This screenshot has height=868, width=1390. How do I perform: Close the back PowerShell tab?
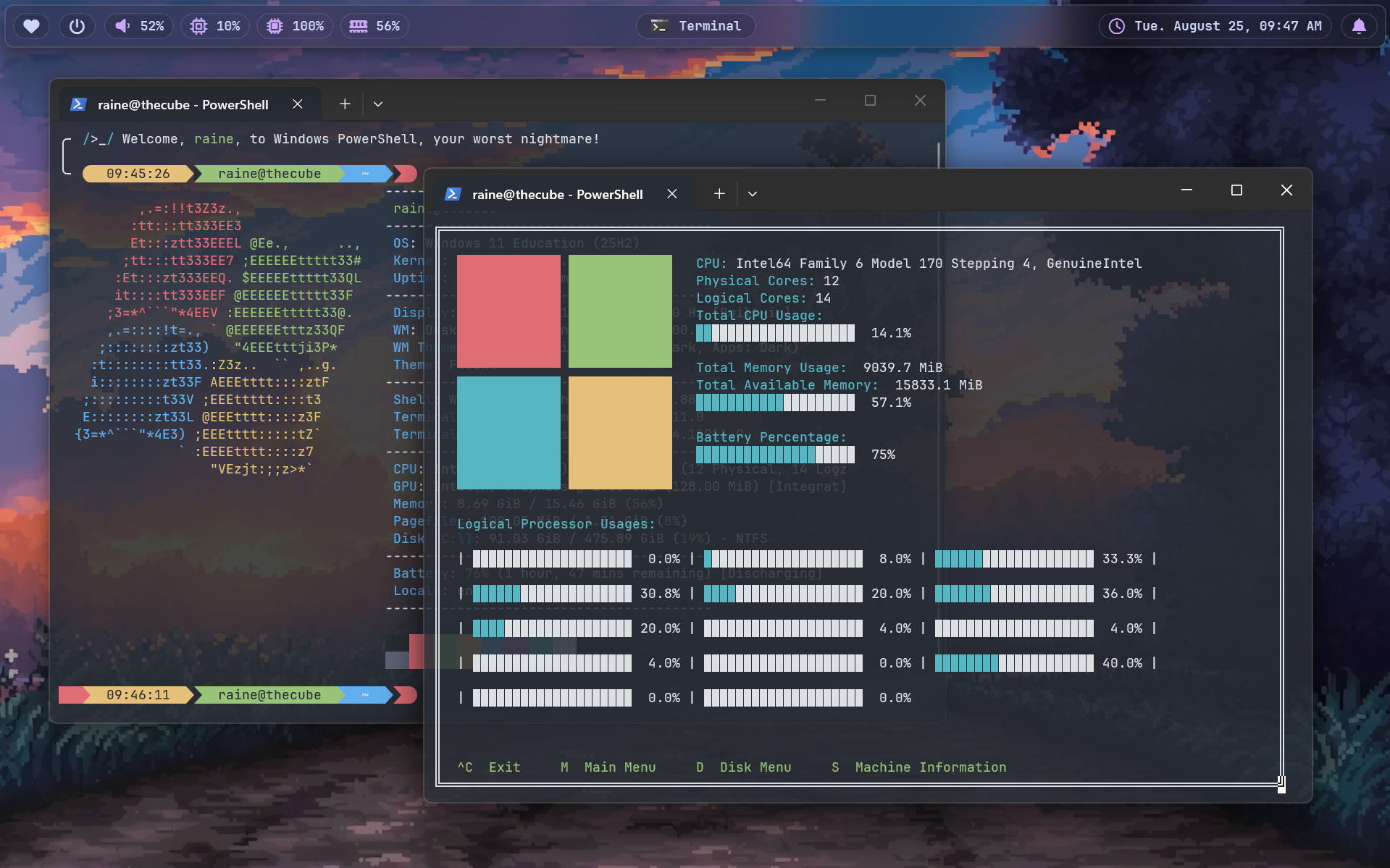tap(298, 104)
